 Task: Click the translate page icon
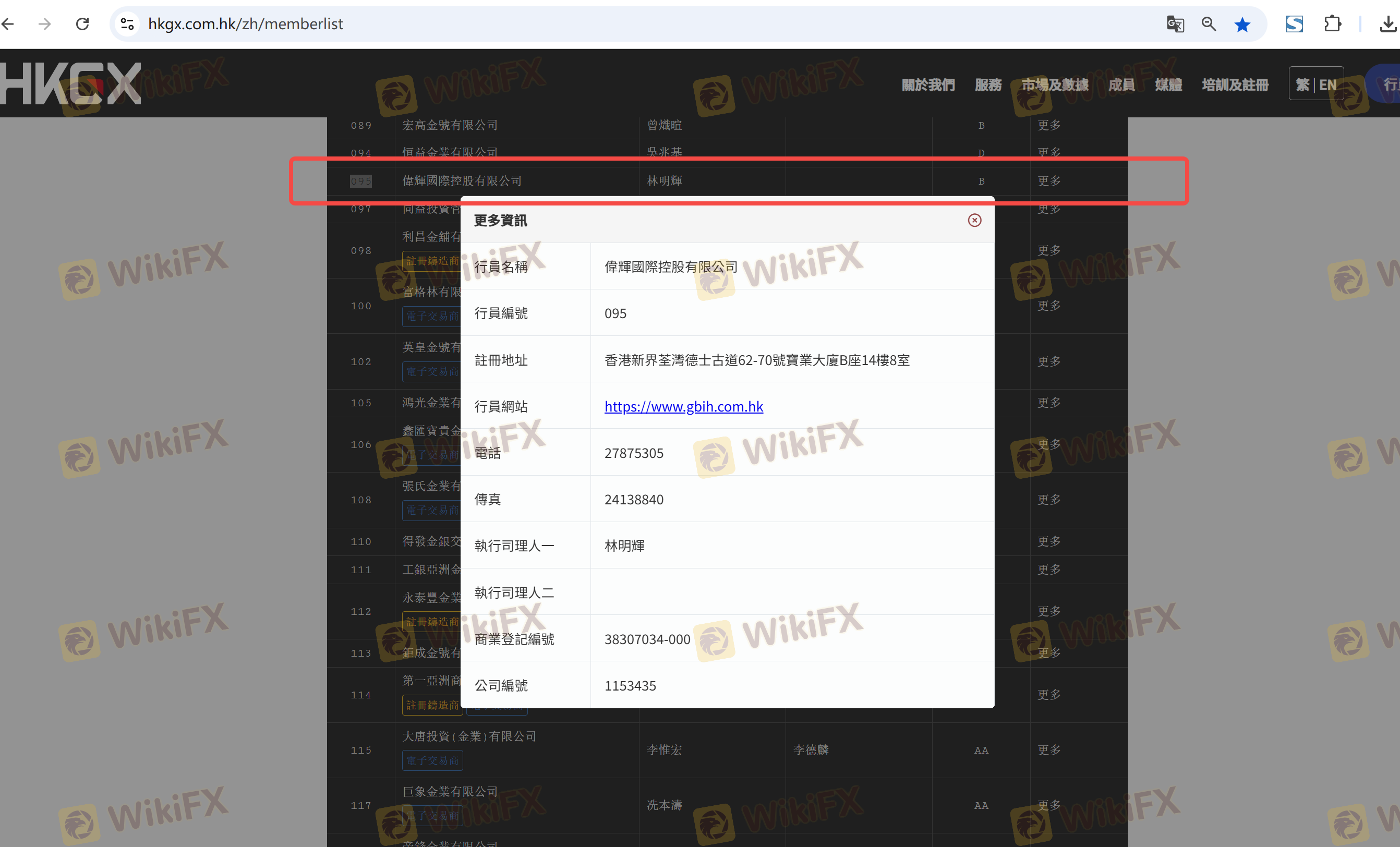[x=1175, y=24]
